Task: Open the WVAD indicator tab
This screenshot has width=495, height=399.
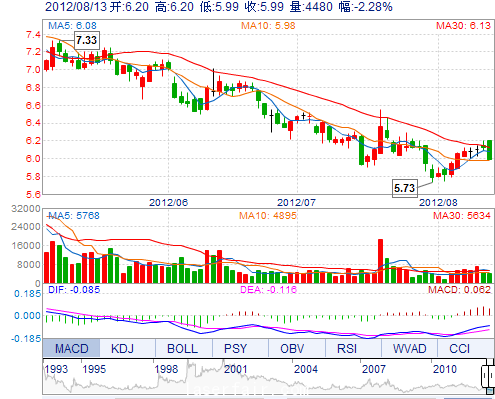Action: (409, 348)
